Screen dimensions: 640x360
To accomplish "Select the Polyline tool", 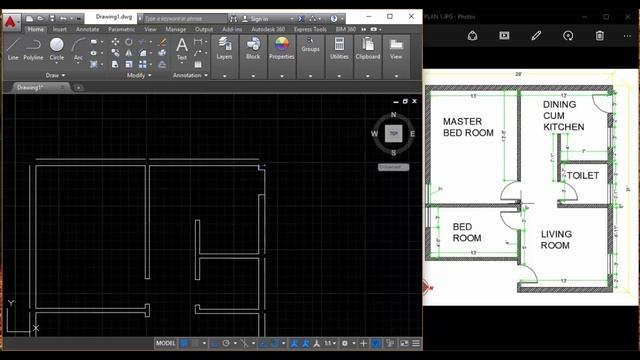I will tap(33, 49).
